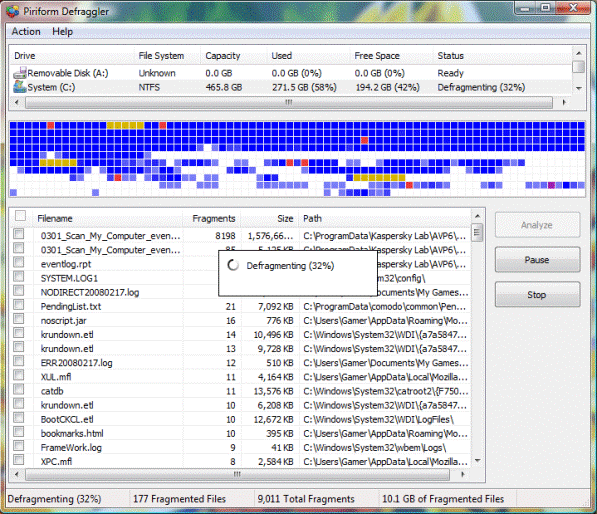597x514 pixels.
Task: Click the defragmenting spinner icon in the popup
Action: click(233, 265)
